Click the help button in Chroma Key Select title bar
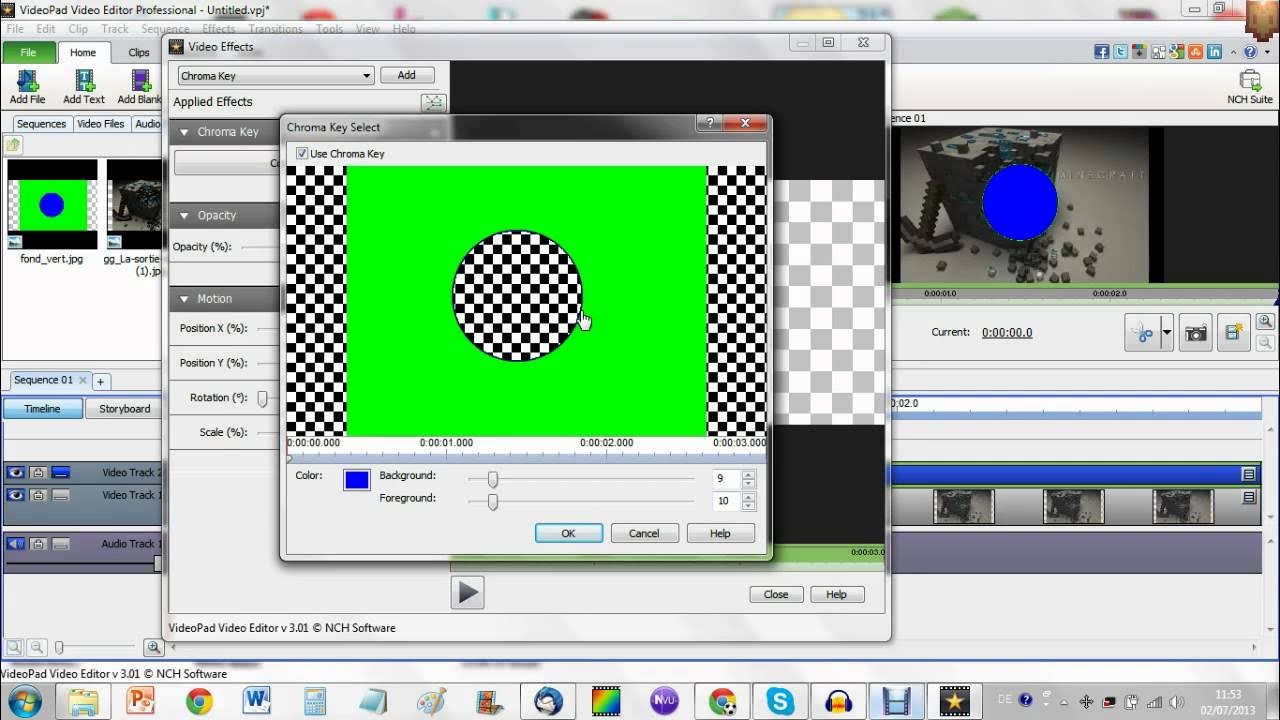The width and height of the screenshot is (1280, 720). (x=709, y=123)
